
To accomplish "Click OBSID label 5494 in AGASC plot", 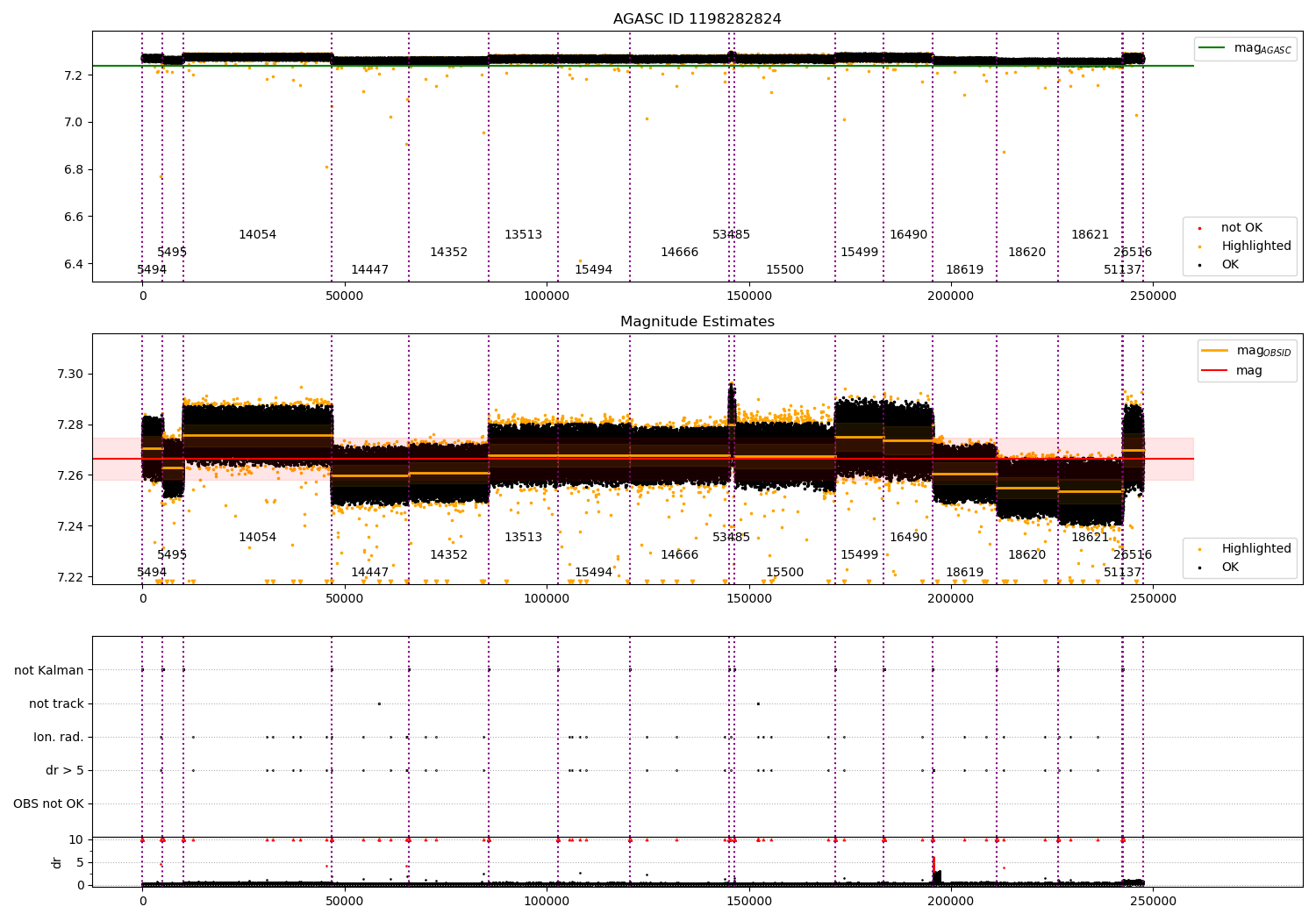I will tap(152, 270).
